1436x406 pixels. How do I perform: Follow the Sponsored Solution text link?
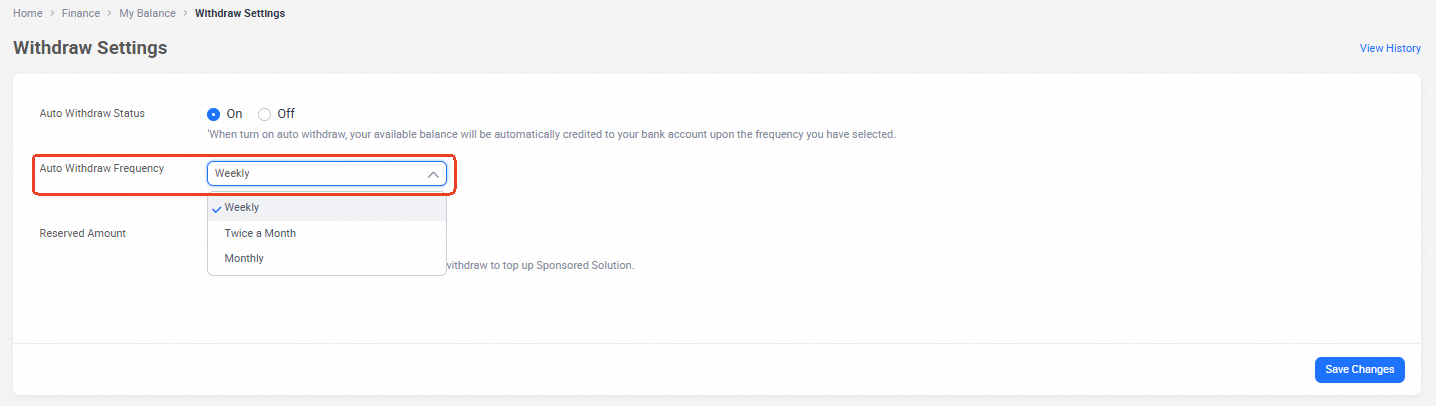(x=585, y=266)
